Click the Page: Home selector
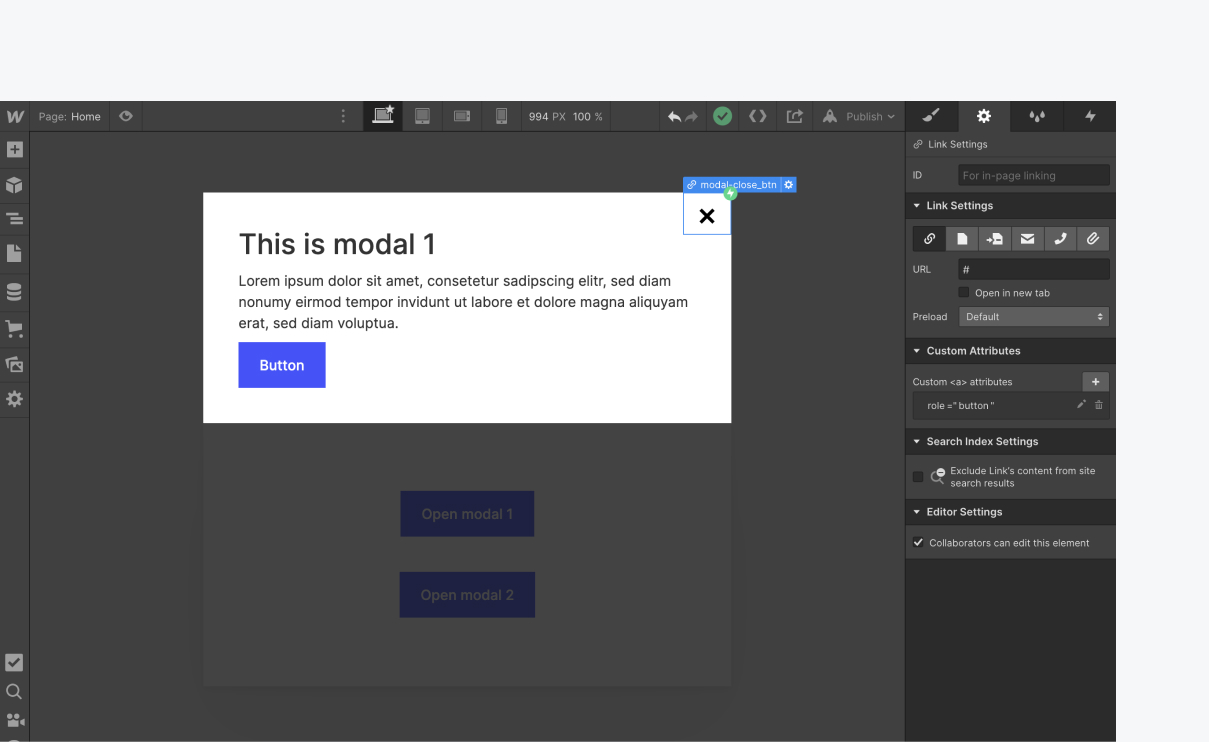 coord(69,116)
